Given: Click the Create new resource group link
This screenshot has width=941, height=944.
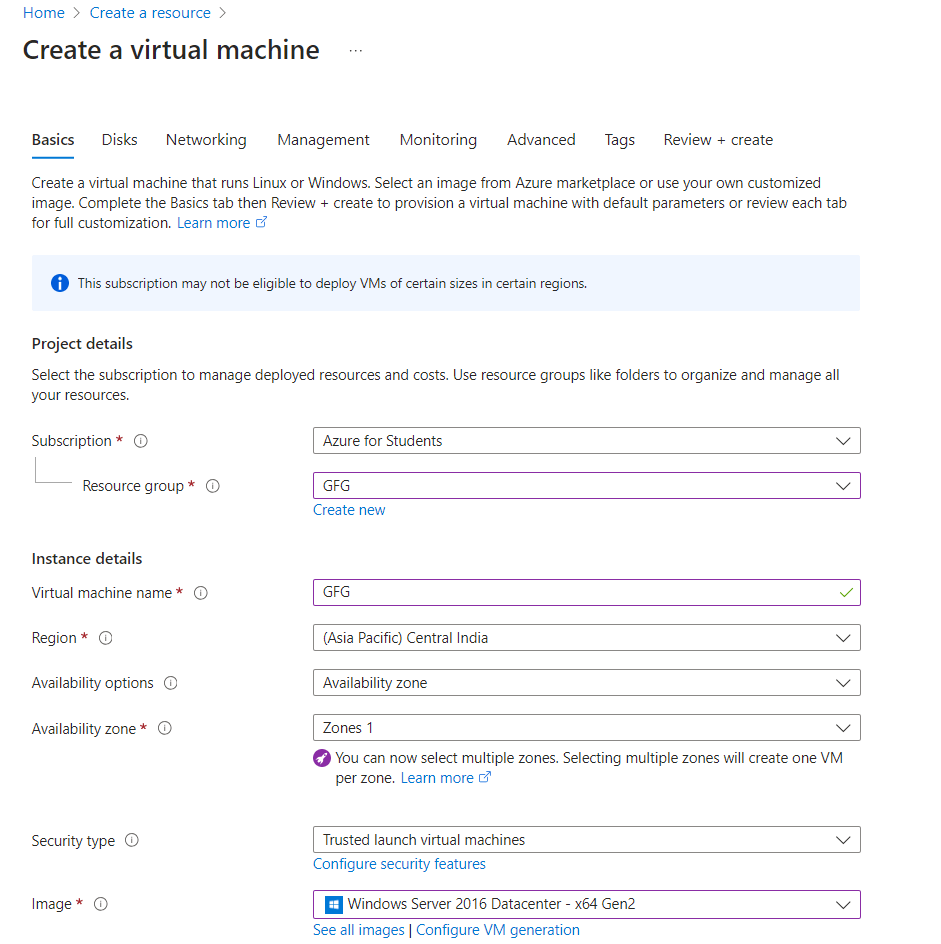Looking at the screenshot, I should (x=349, y=510).
